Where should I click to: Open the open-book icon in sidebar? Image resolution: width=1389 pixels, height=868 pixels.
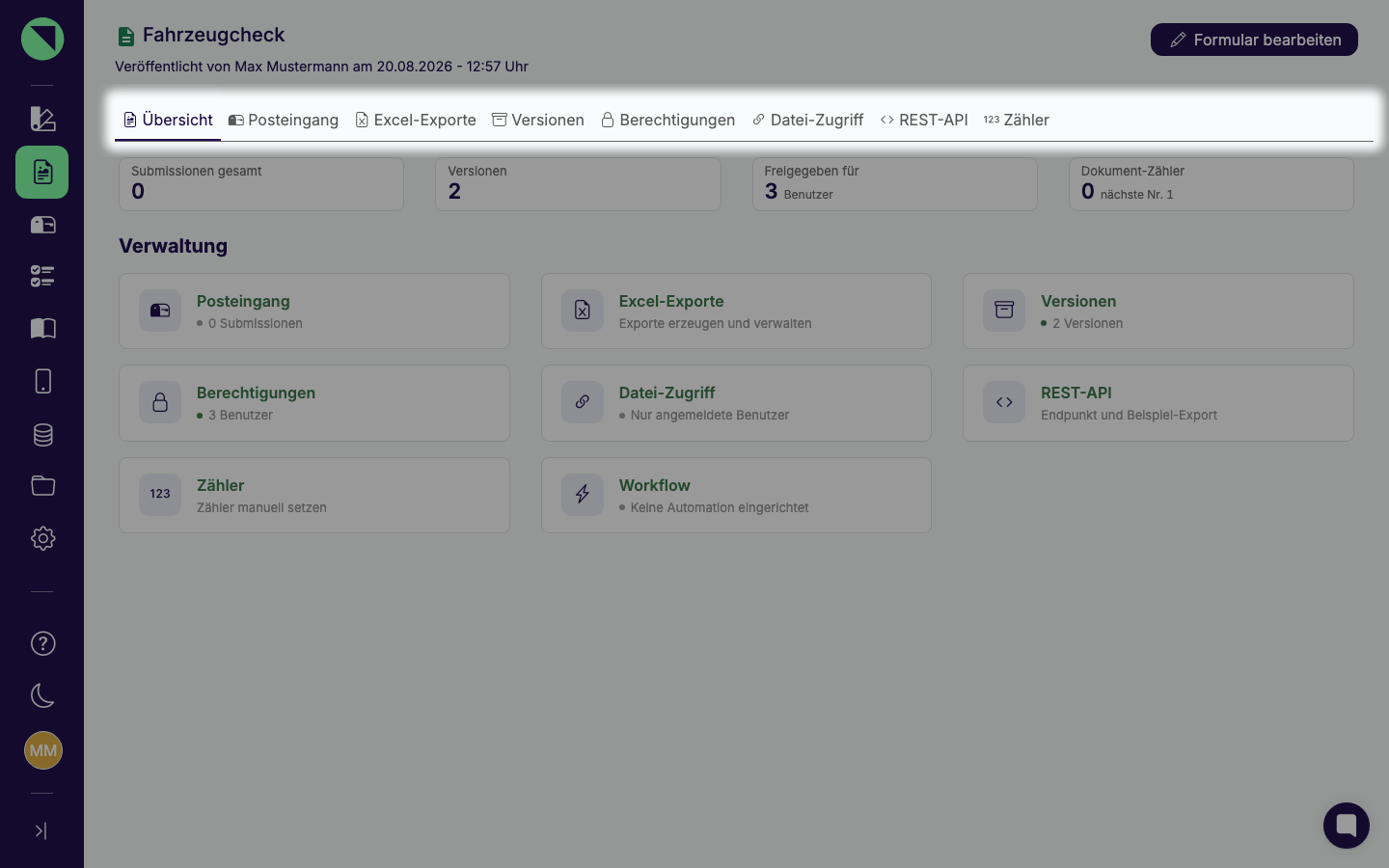[x=42, y=329]
